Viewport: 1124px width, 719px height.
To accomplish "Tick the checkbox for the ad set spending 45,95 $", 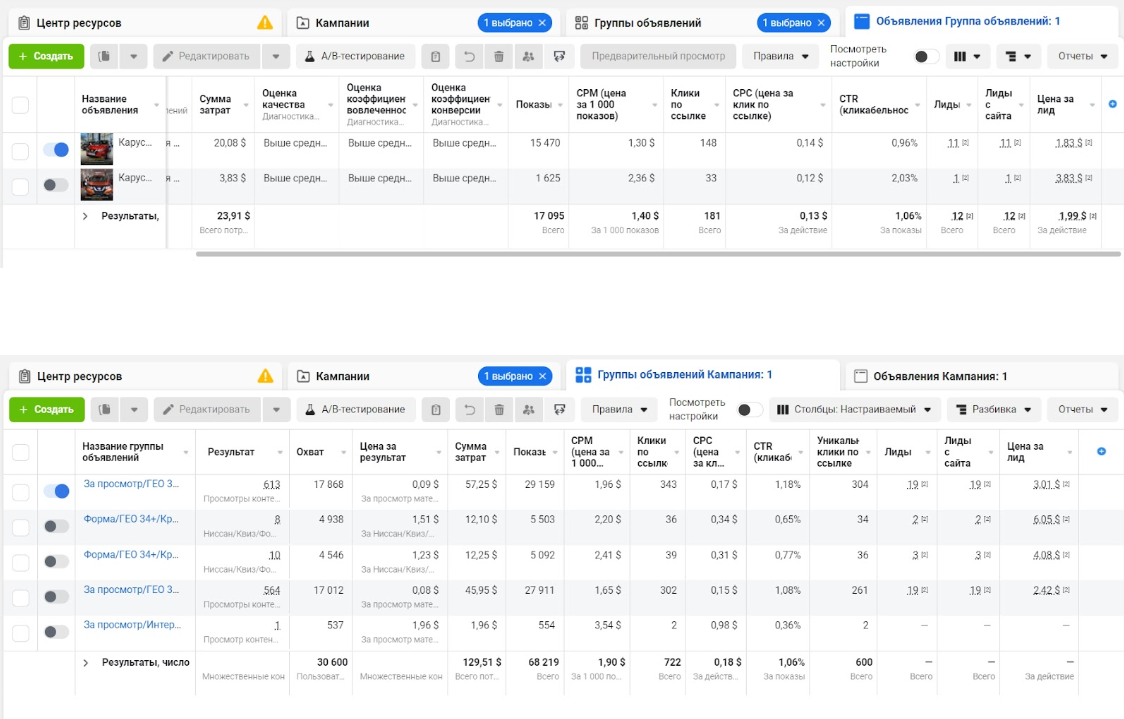I will pos(21,597).
